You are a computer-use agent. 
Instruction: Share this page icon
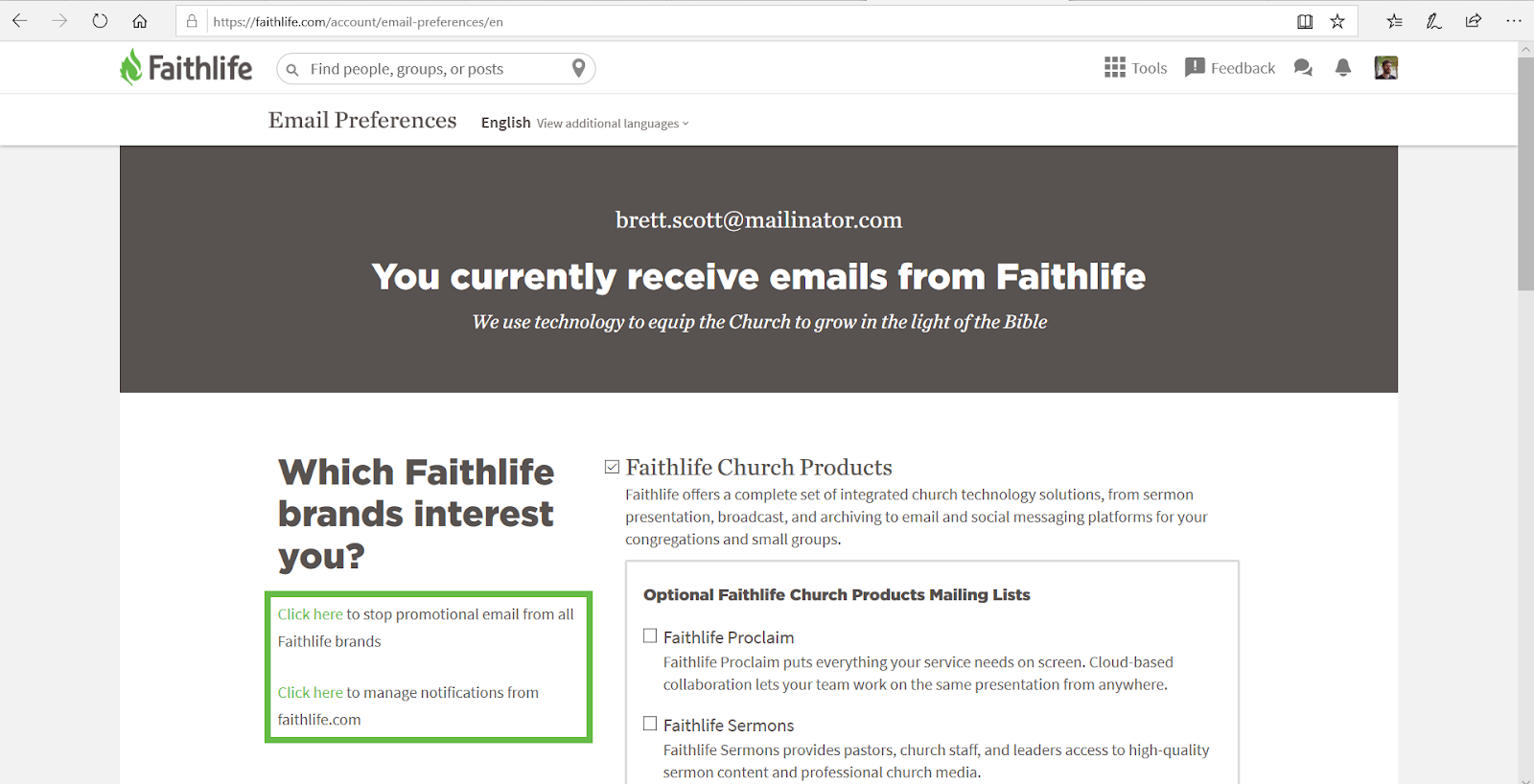pyautogui.click(x=1474, y=21)
